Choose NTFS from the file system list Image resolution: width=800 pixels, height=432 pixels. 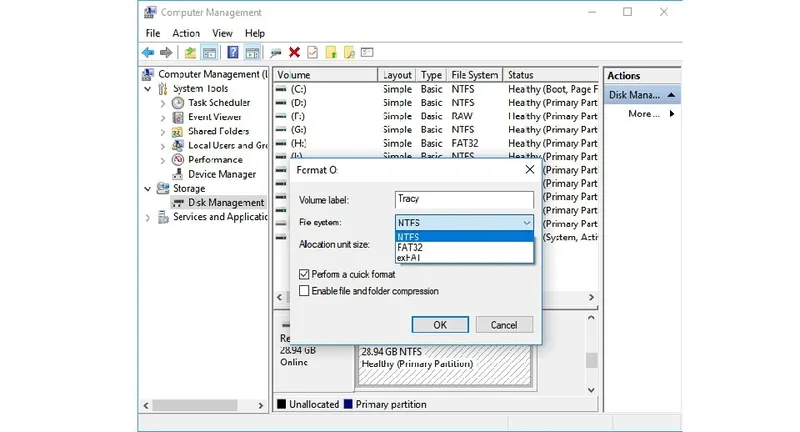tap(464, 237)
